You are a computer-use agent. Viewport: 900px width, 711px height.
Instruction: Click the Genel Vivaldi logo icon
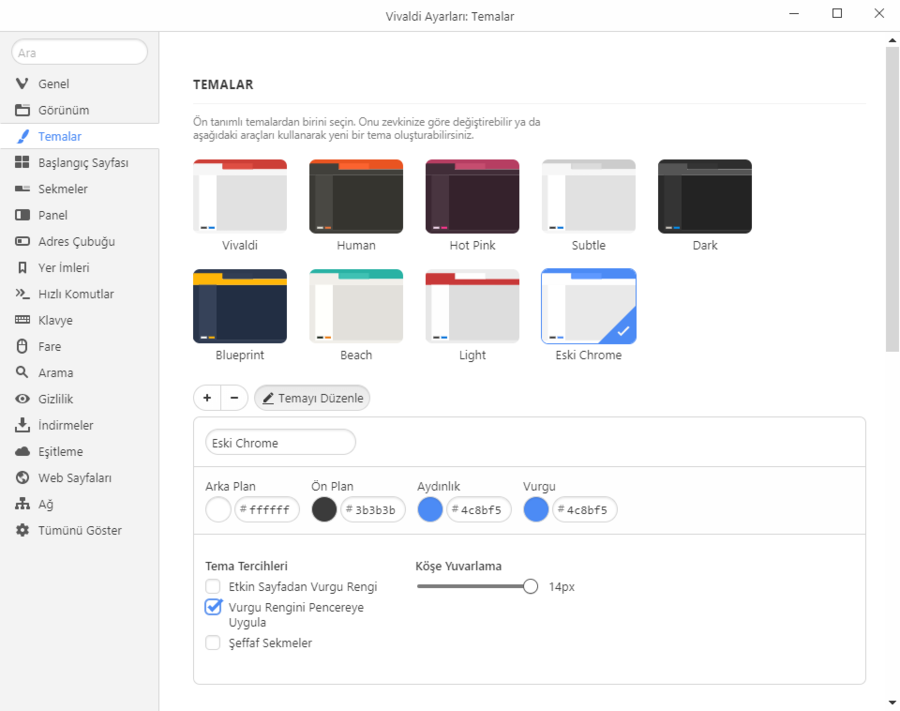tap(22, 84)
